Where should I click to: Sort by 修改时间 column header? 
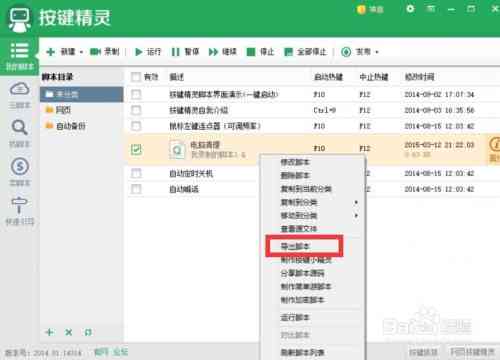coord(420,77)
